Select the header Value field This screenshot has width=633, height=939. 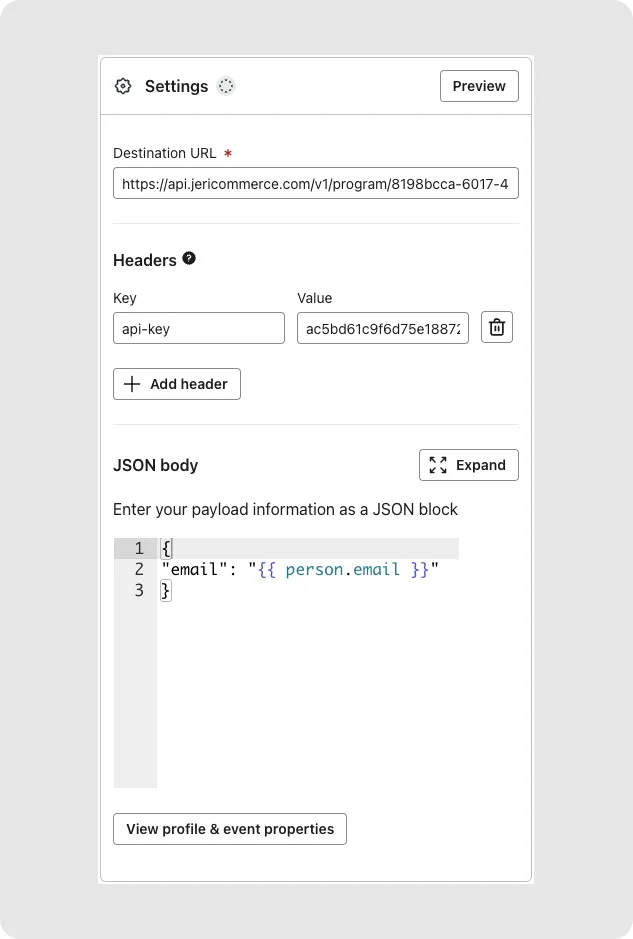pyautogui.click(x=382, y=328)
